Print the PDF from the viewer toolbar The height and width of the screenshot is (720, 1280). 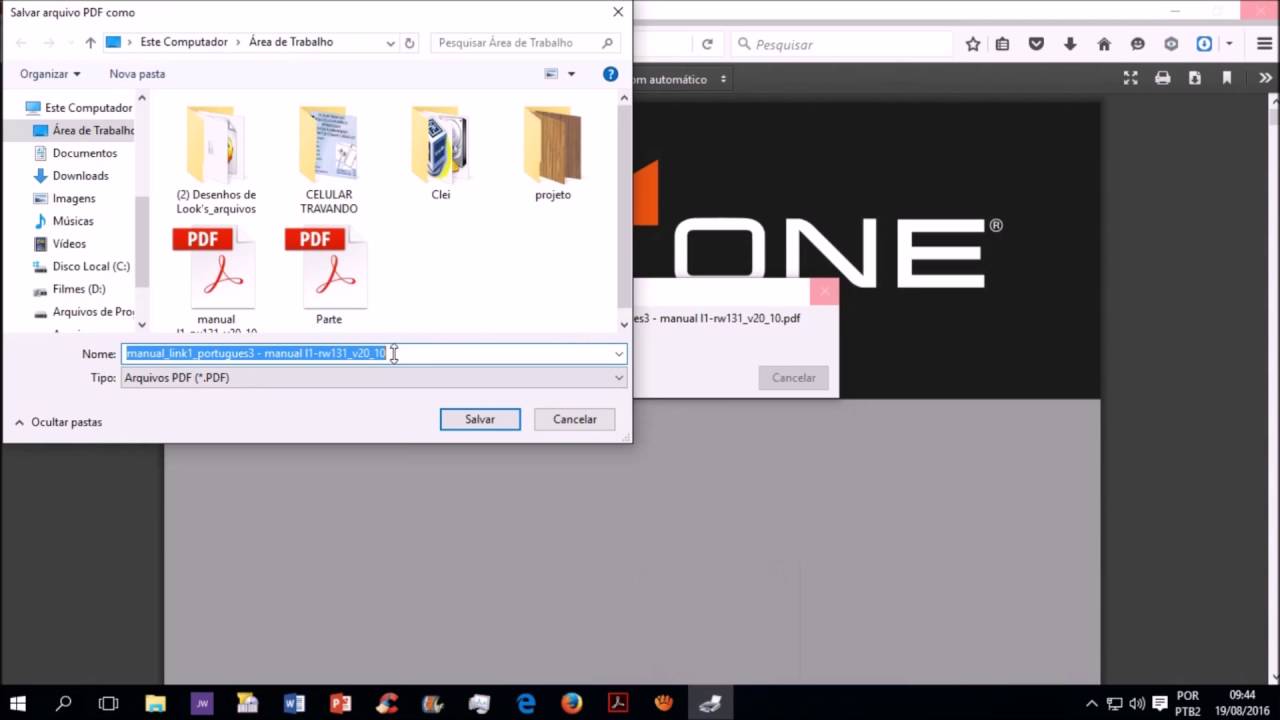click(1163, 78)
